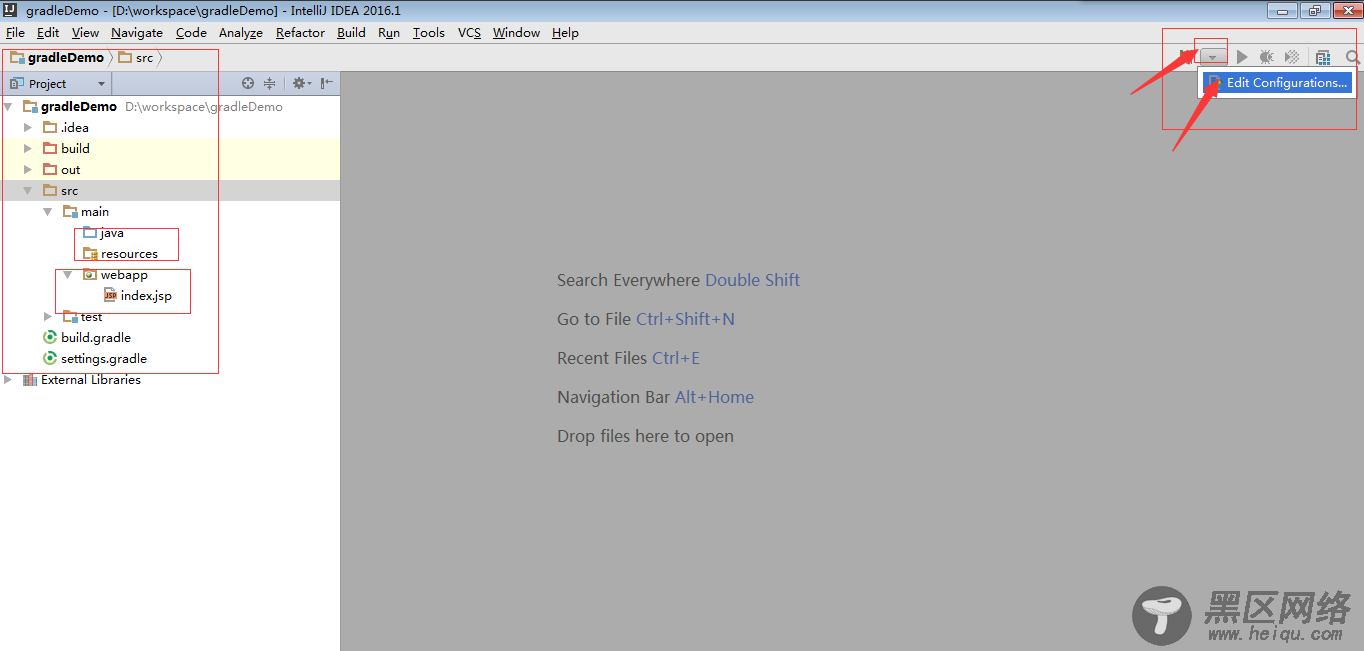This screenshot has width=1364, height=651.
Task: Open Project panel gear settings
Action: (x=301, y=83)
